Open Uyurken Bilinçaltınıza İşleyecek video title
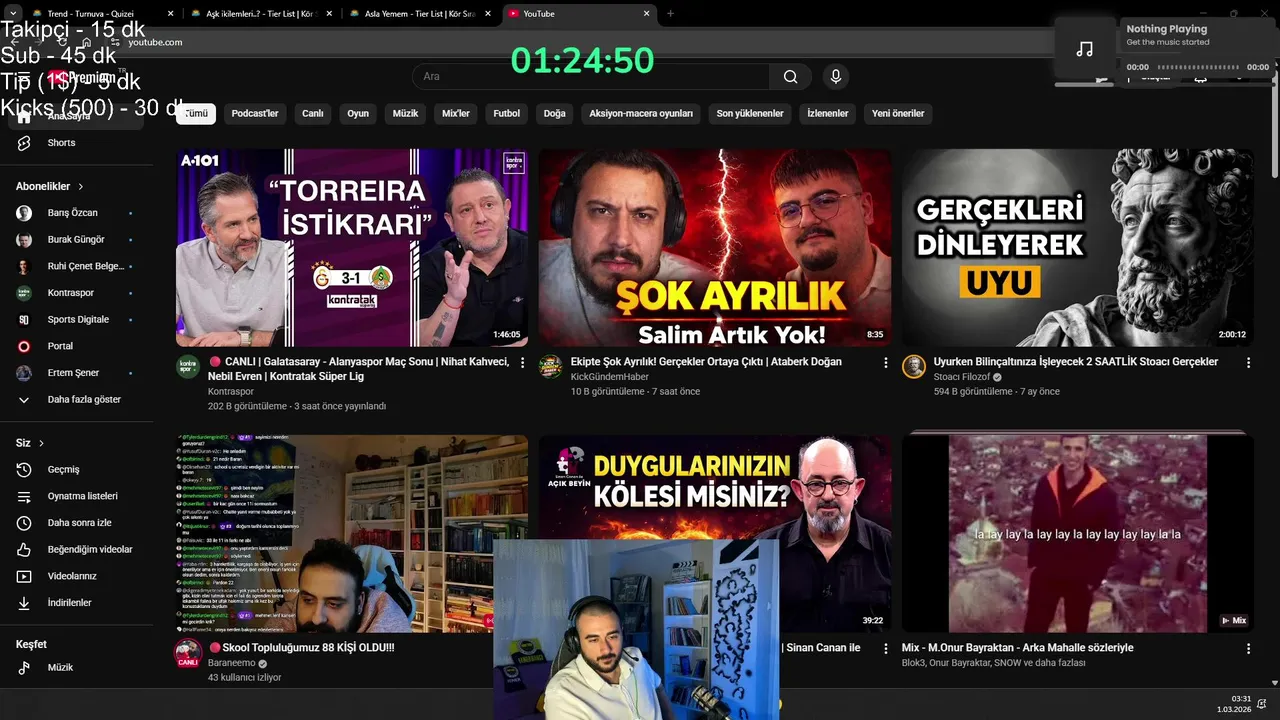 click(1076, 362)
